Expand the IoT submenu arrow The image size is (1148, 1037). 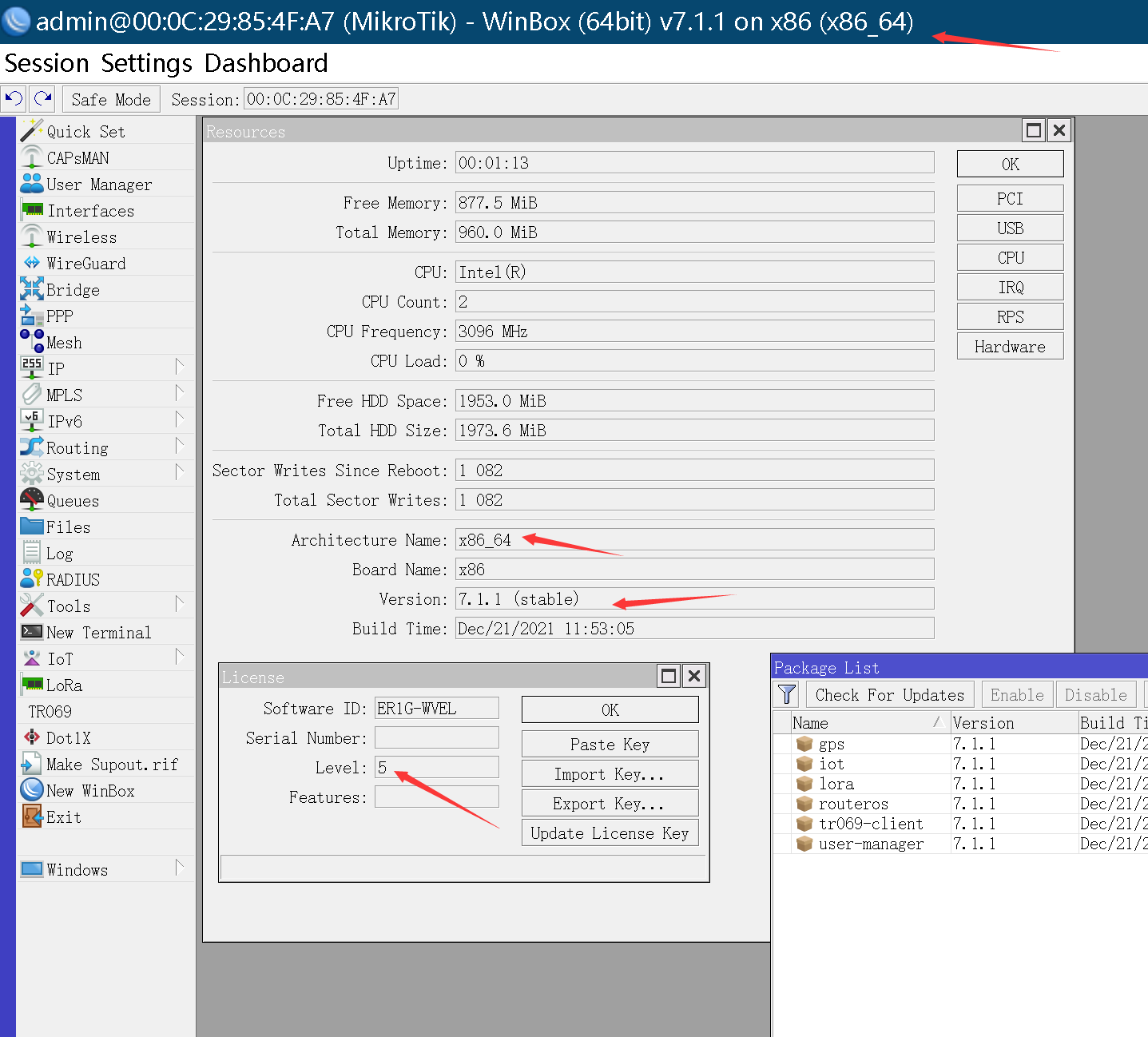tap(180, 658)
